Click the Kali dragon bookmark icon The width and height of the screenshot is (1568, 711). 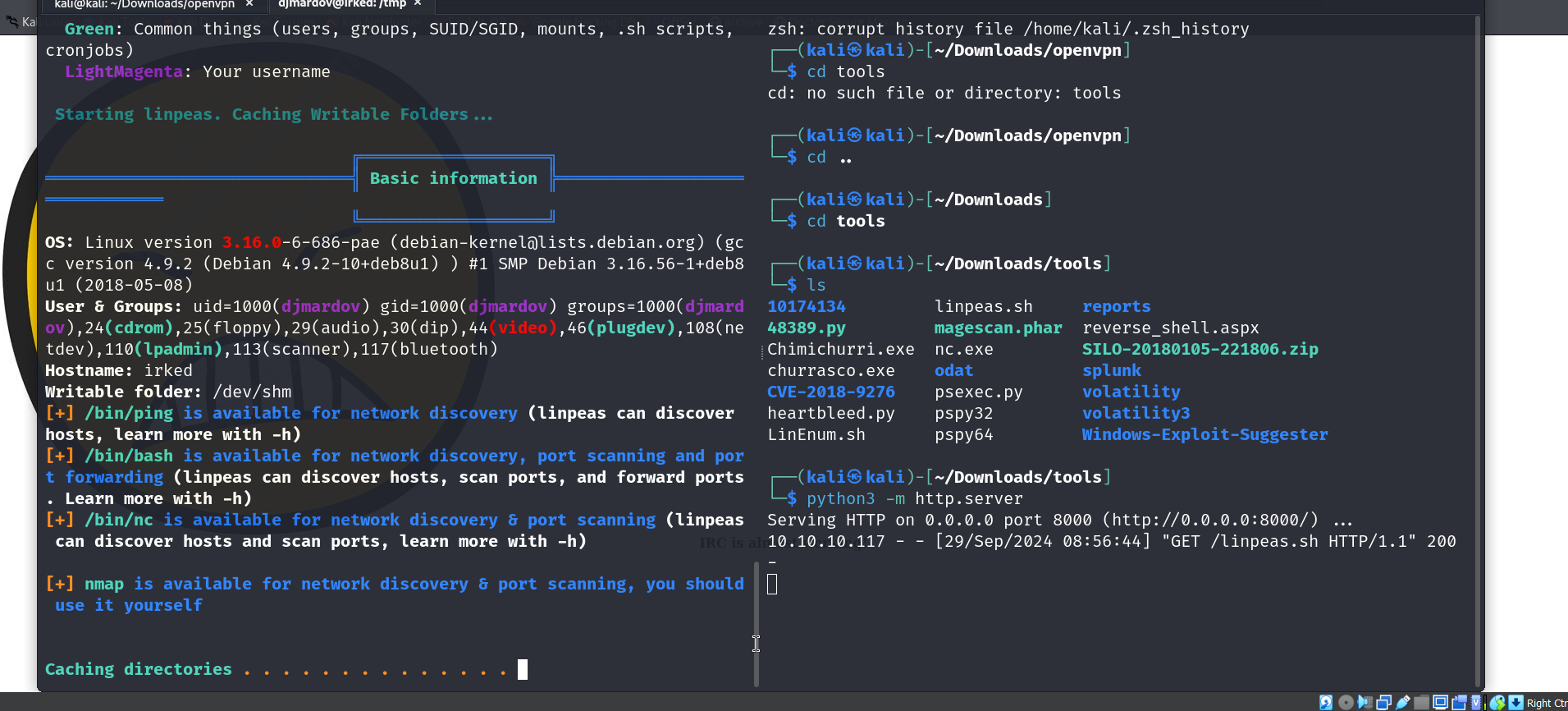pos(12,21)
